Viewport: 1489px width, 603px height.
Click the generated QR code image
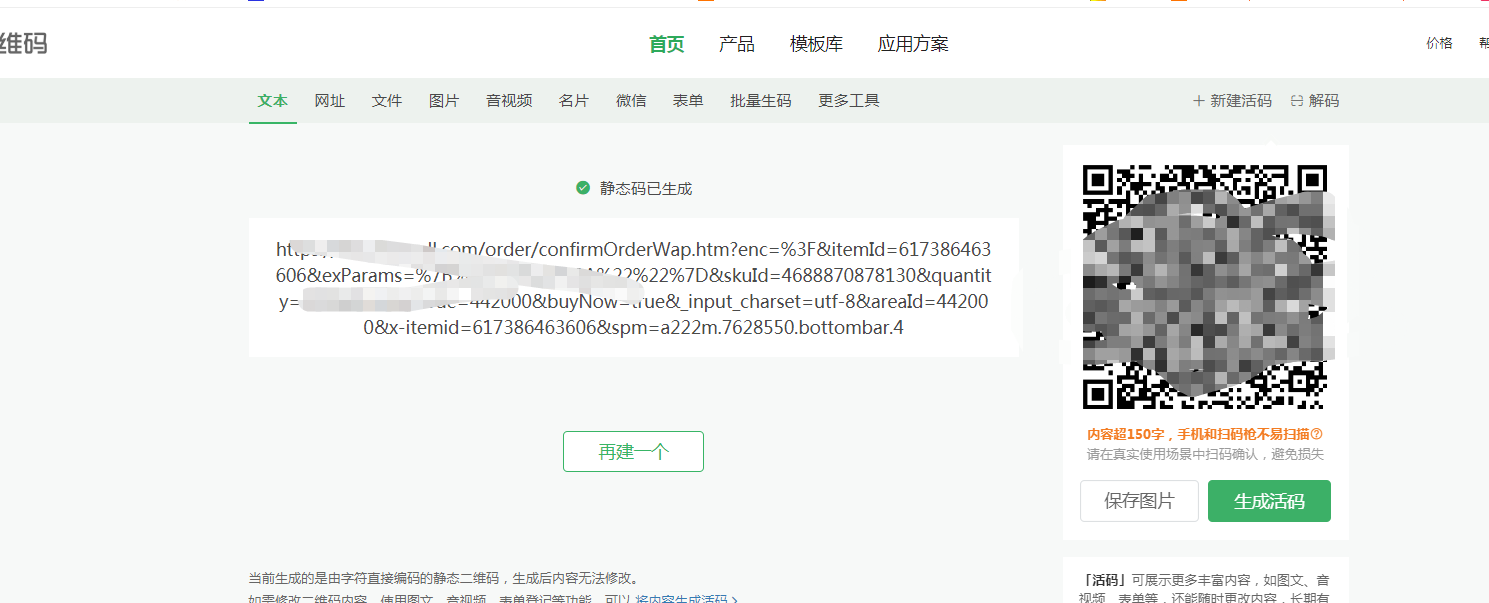(x=1205, y=287)
